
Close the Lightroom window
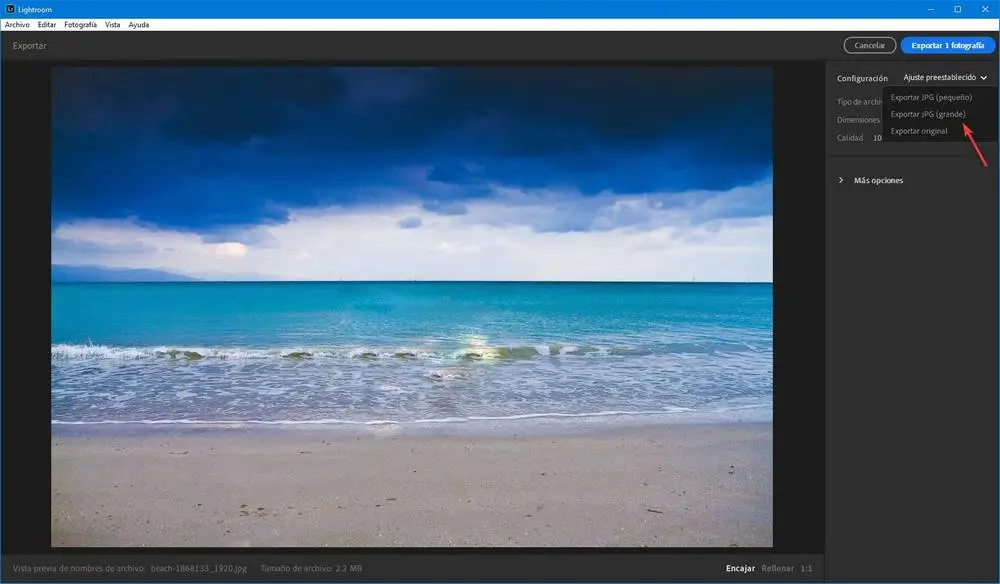click(985, 9)
